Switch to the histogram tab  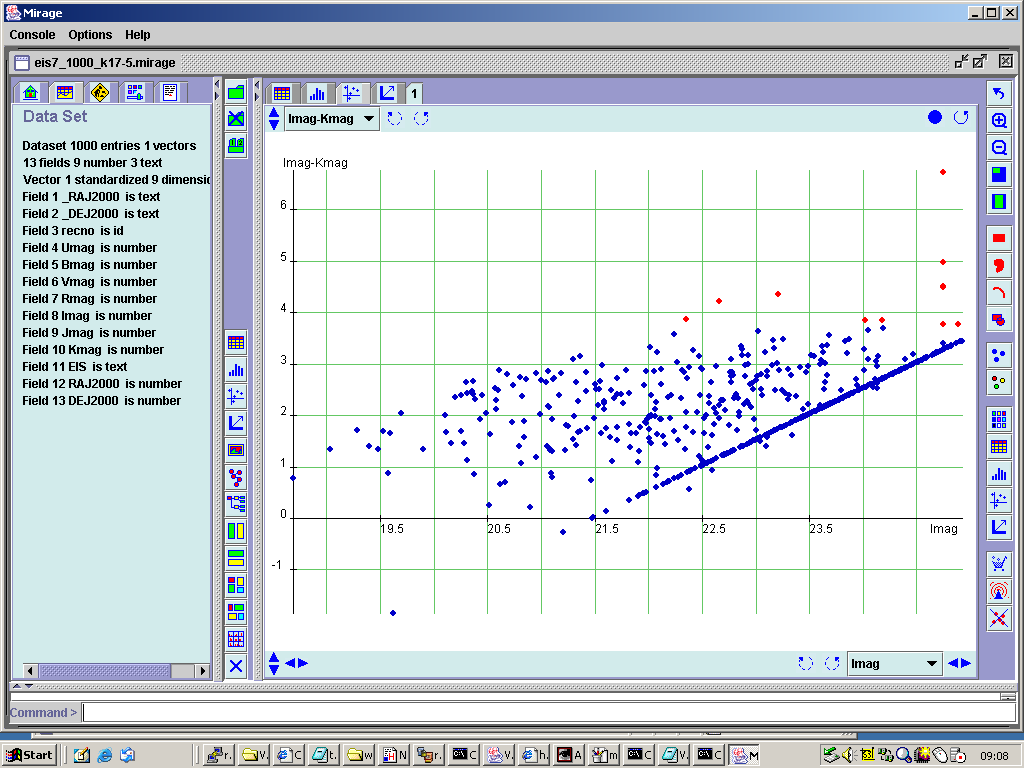pyautogui.click(x=317, y=93)
